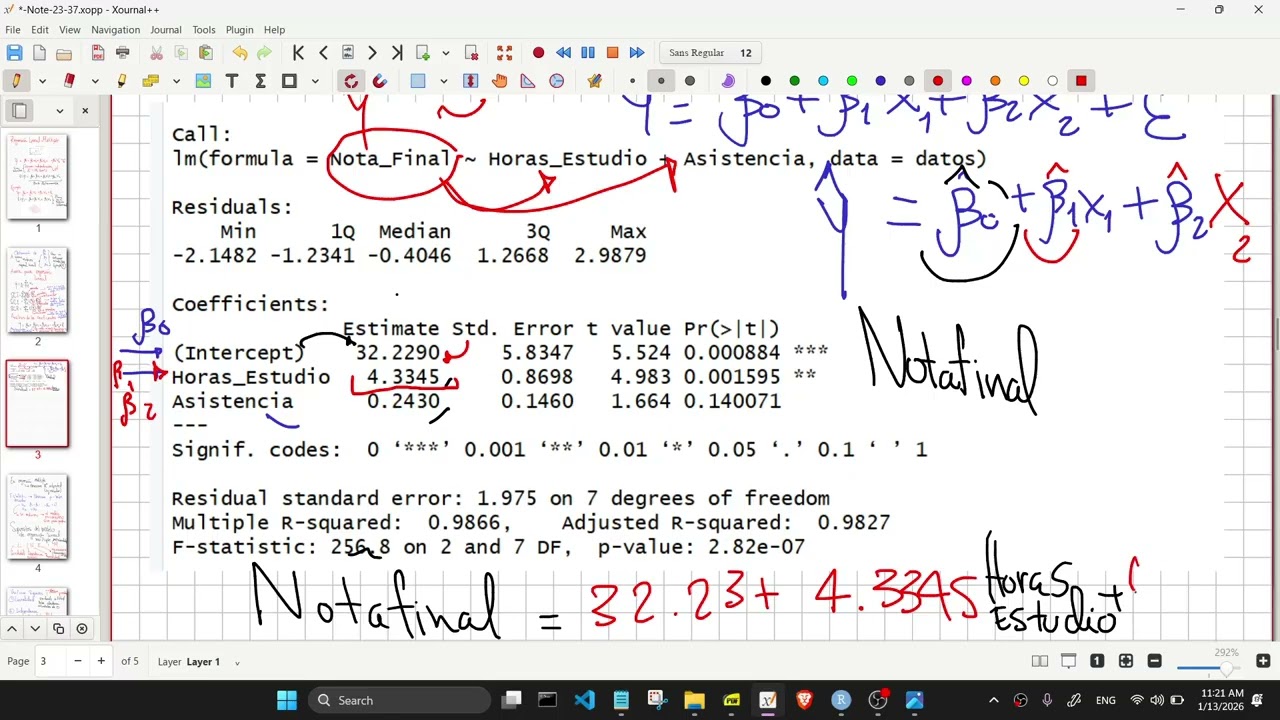Select the Text tool
The height and width of the screenshot is (720, 1280).
click(x=232, y=81)
